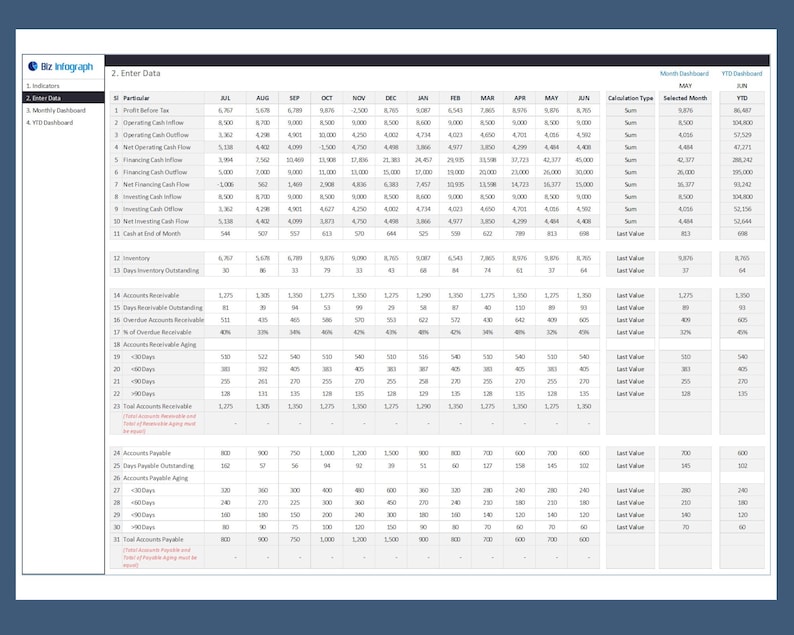This screenshot has height=635, width=794.
Task: Select the 2. Enter Data sidebar item
Action: point(63,98)
